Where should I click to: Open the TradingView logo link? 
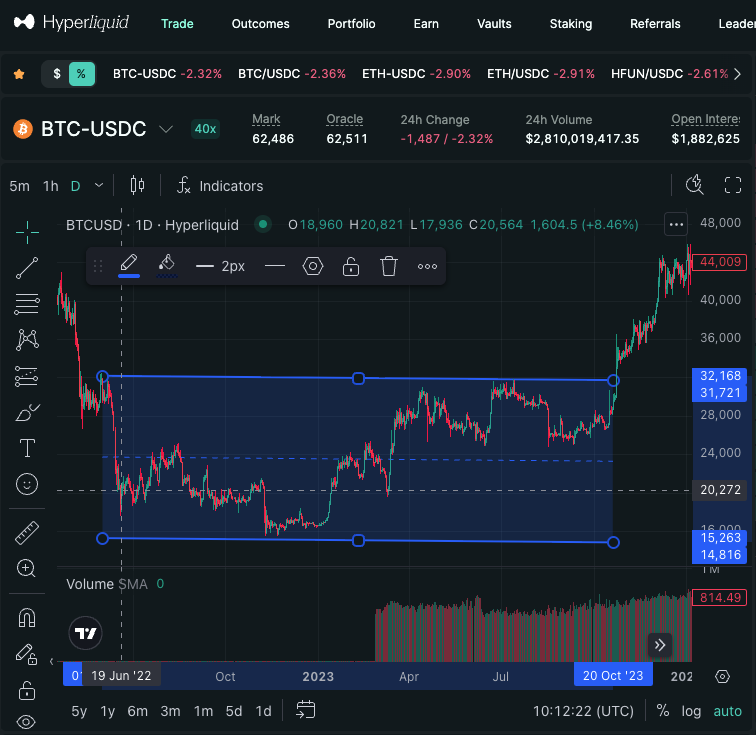pyautogui.click(x=86, y=633)
